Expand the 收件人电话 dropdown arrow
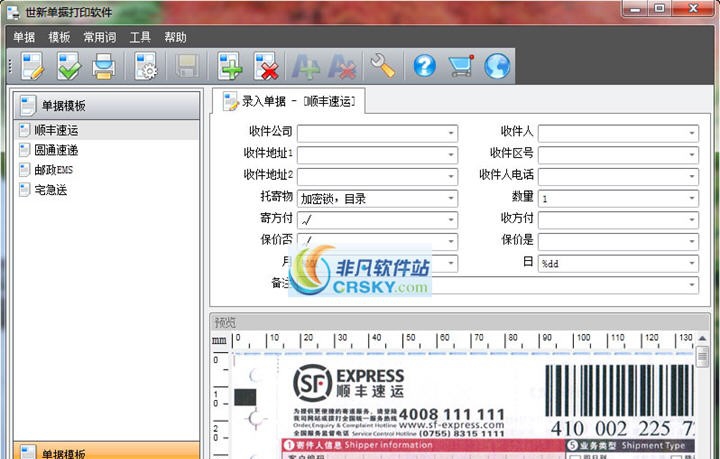720x459 pixels. click(692, 176)
